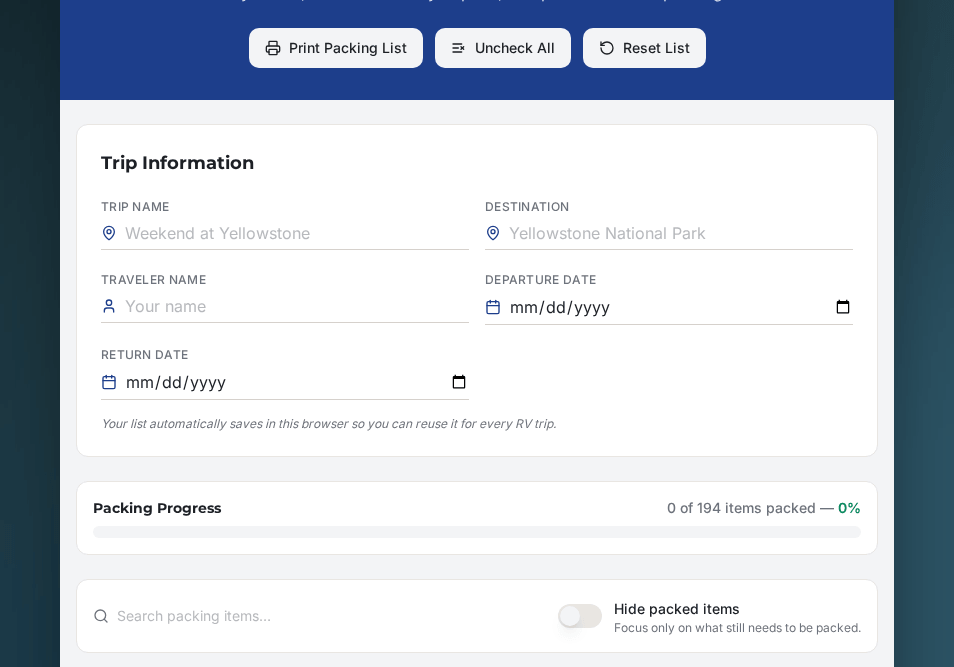This screenshot has height=667, width=954.
Task: Toggle the Hide packed items switch
Action: pyautogui.click(x=580, y=616)
